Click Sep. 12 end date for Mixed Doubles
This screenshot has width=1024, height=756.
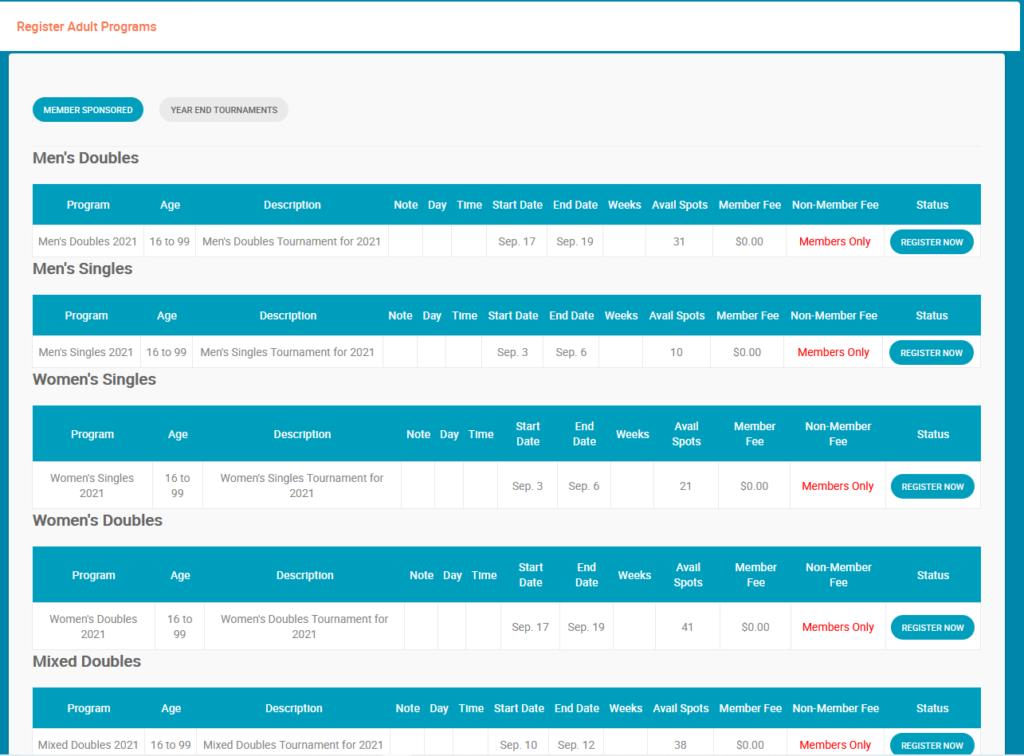576,745
